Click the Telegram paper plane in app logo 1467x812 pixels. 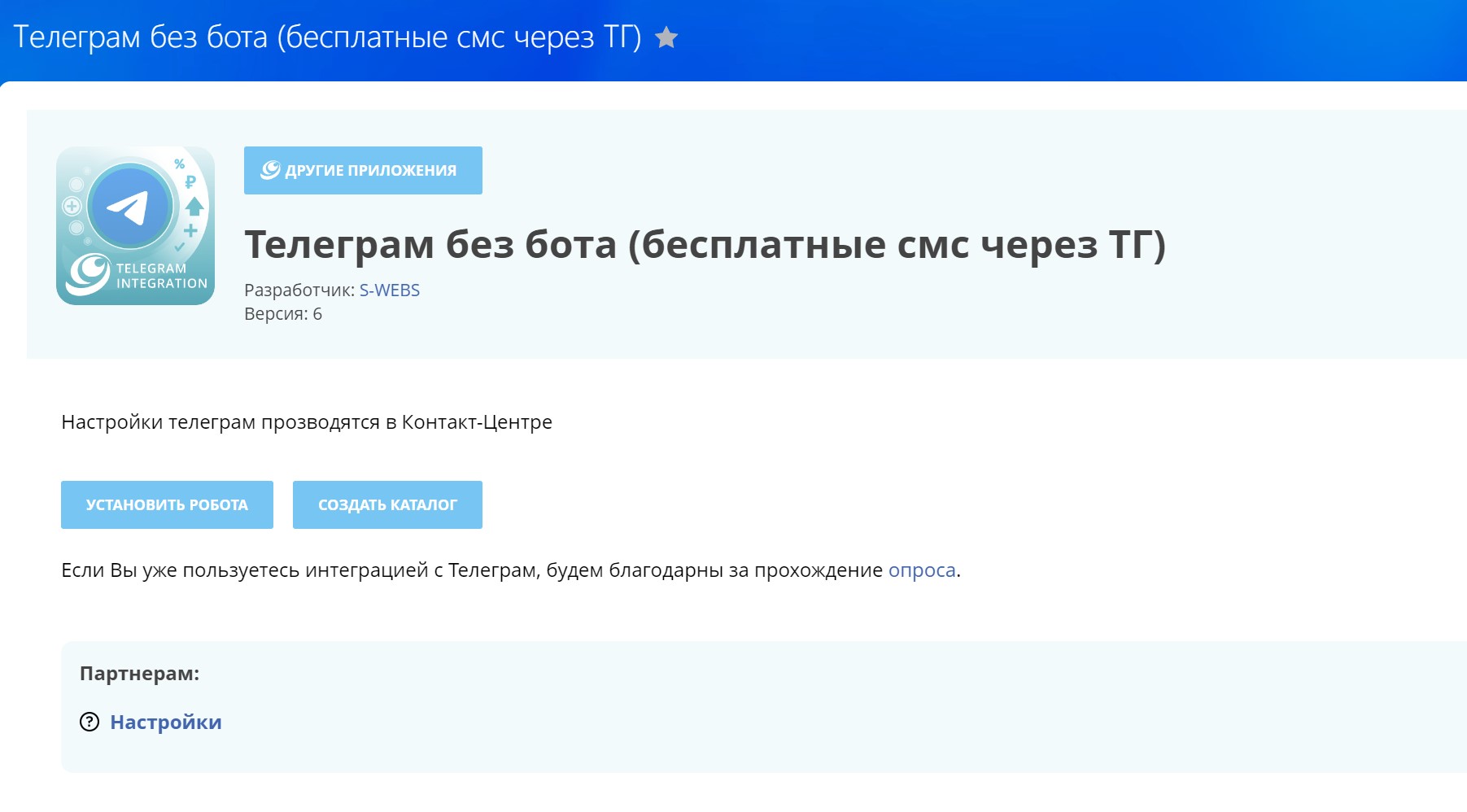click(129, 207)
